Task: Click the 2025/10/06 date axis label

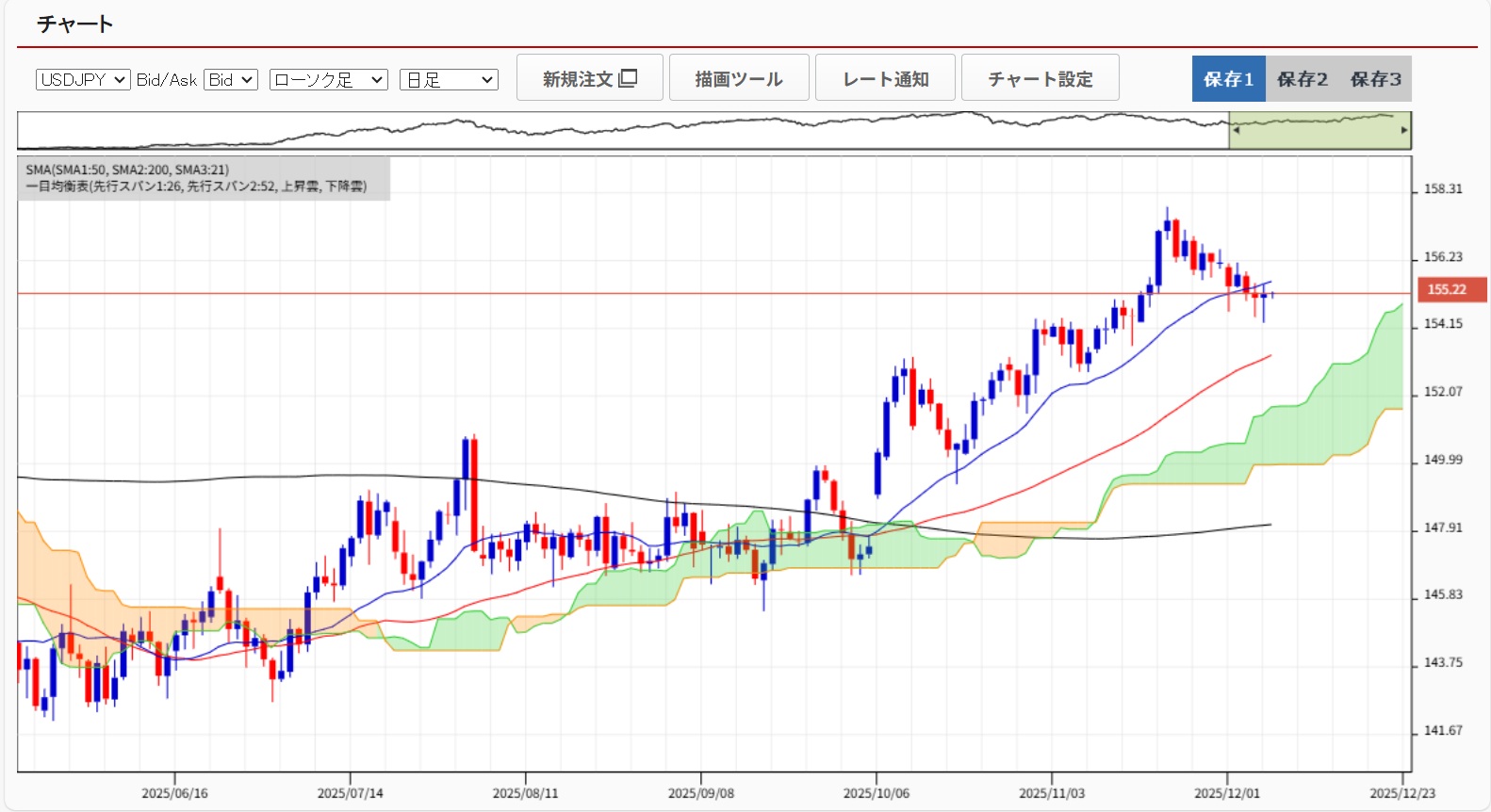Action: point(876,793)
